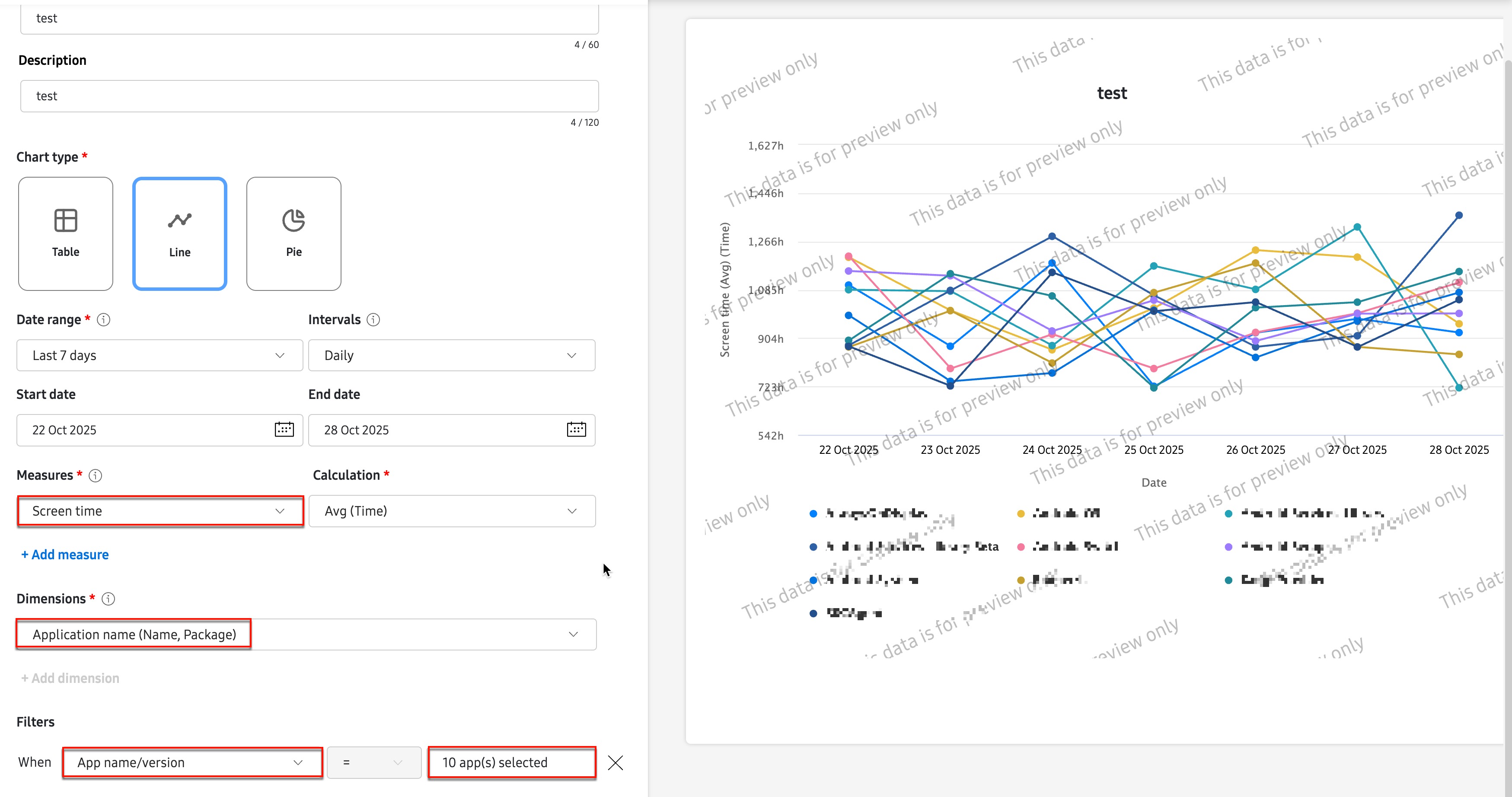This screenshot has height=797, width=1512.
Task: Open the App name/version filter dropdown
Action: click(x=192, y=762)
